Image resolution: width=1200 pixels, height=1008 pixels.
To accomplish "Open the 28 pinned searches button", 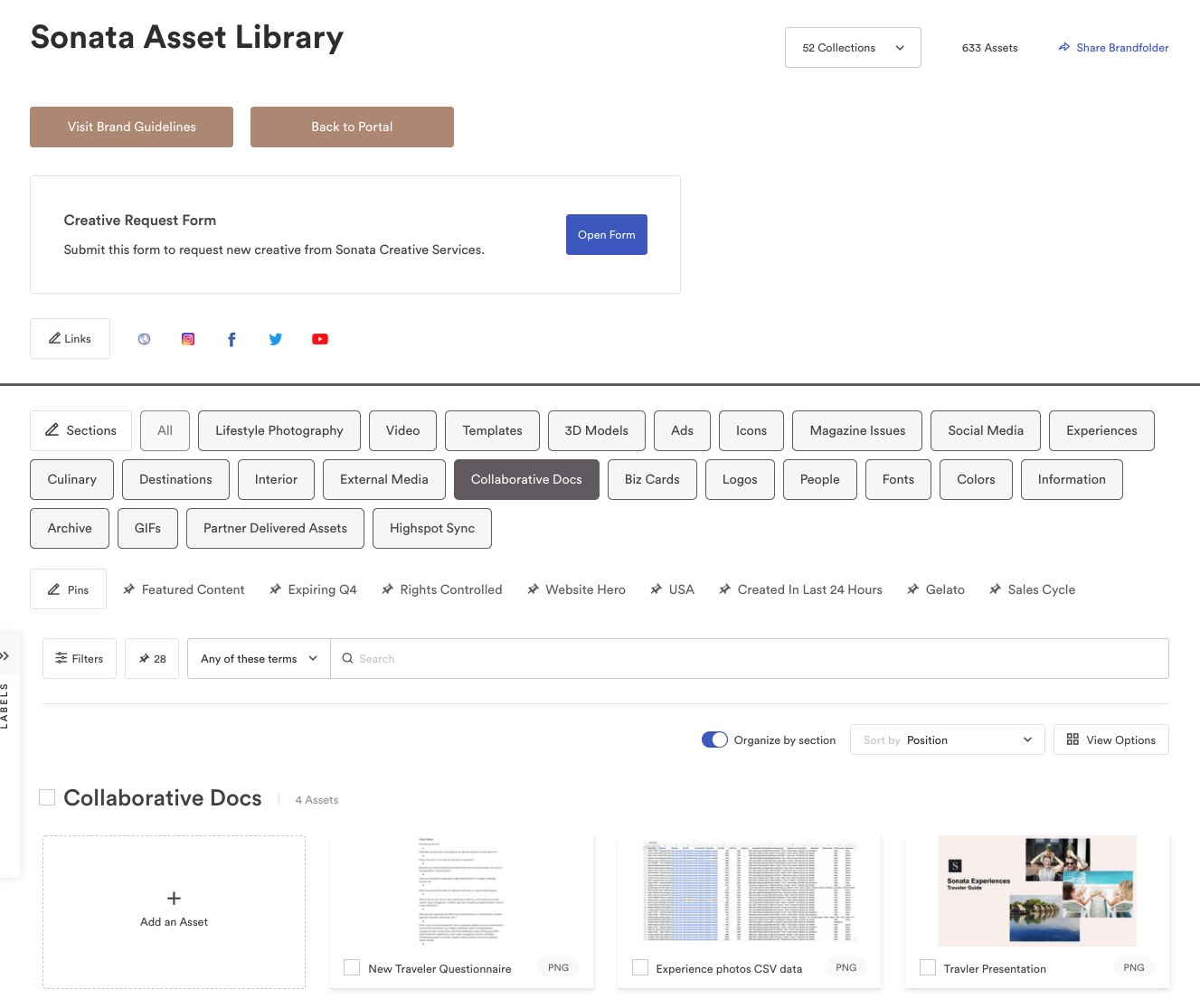I will click(x=152, y=659).
